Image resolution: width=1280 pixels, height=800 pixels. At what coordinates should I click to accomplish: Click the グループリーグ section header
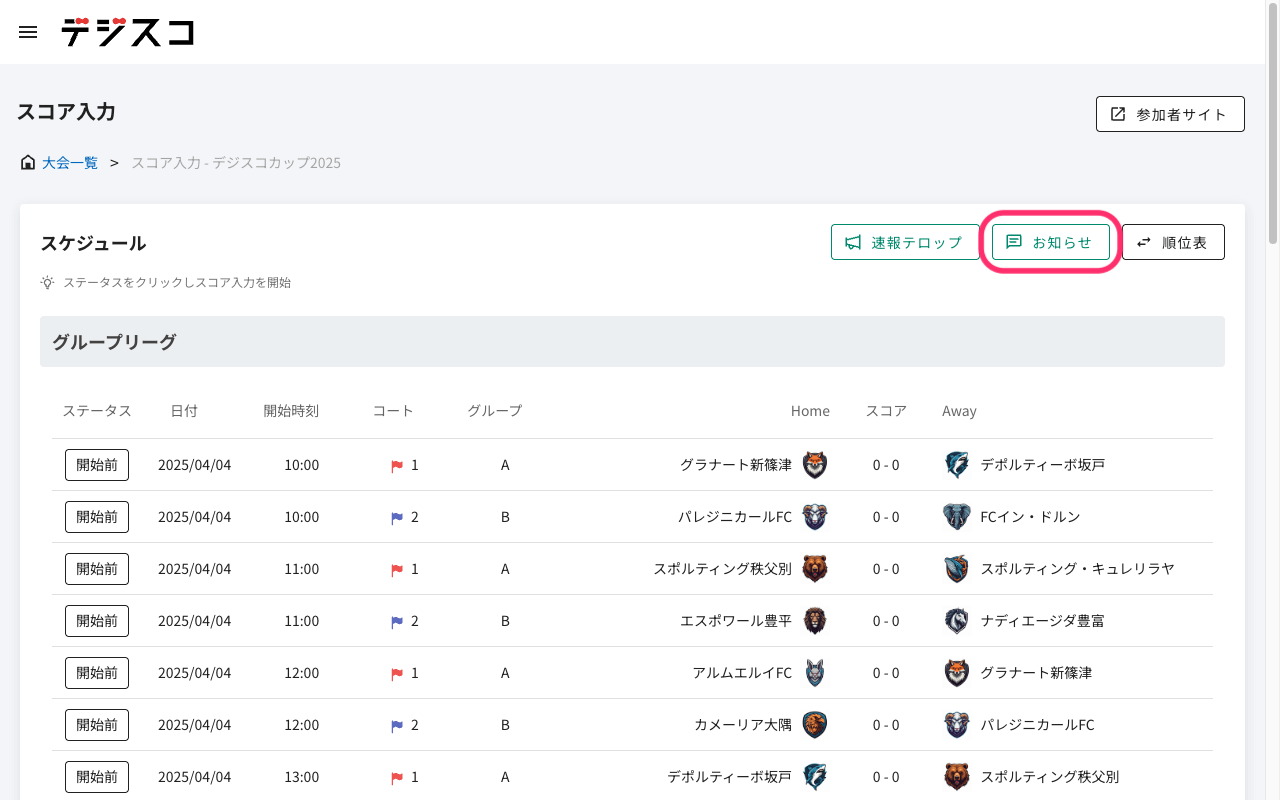coord(632,342)
